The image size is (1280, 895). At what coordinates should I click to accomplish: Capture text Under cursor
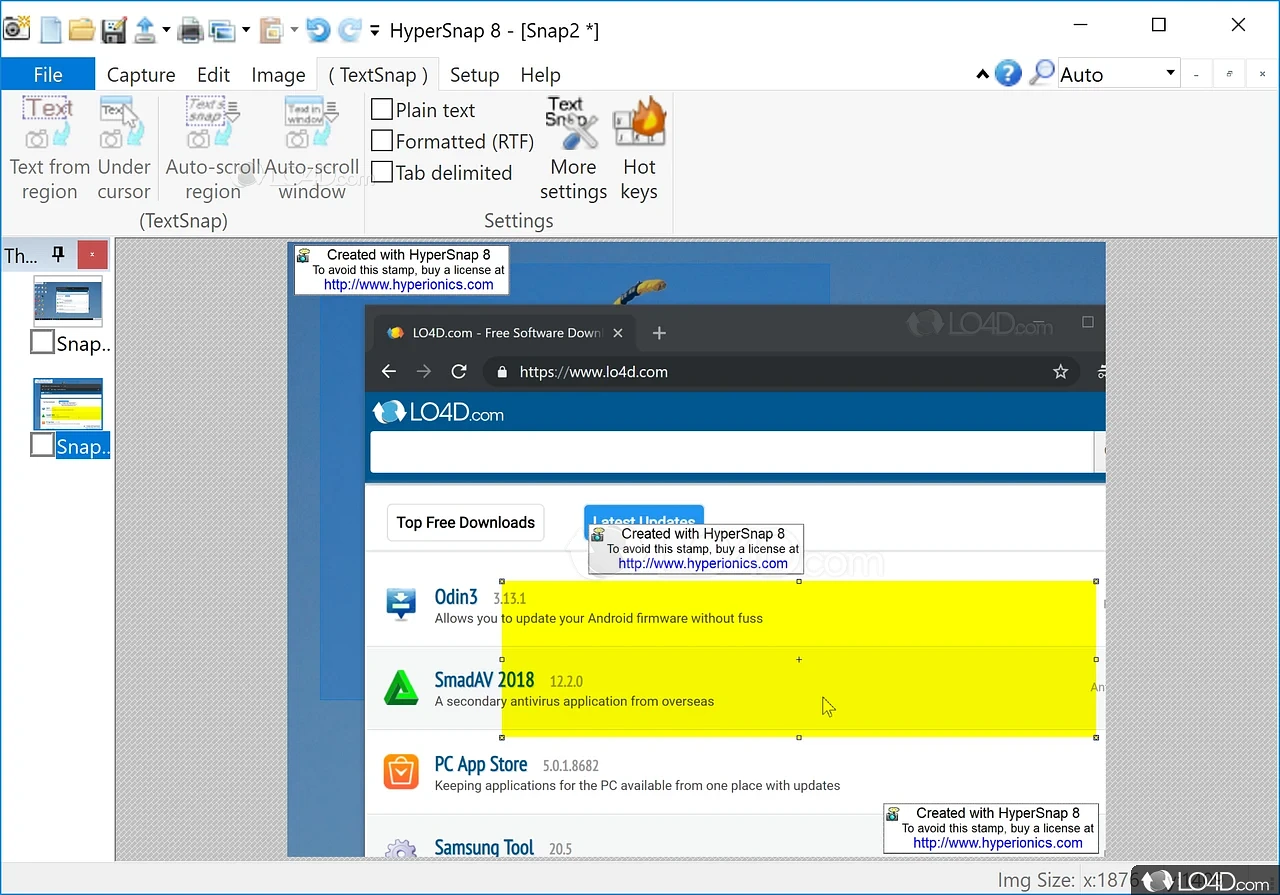124,148
